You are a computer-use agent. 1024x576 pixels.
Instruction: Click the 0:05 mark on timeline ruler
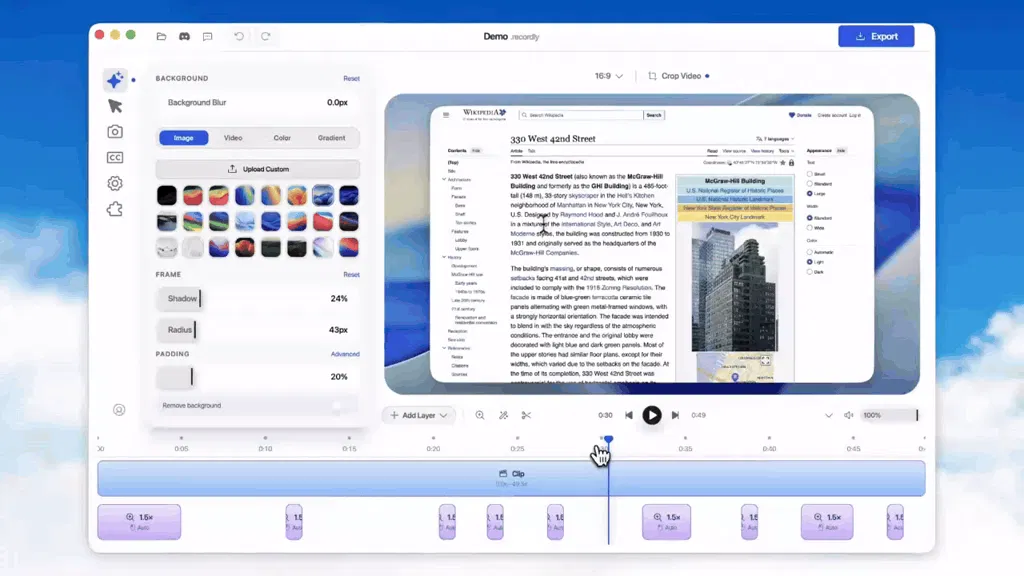tap(182, 449)
